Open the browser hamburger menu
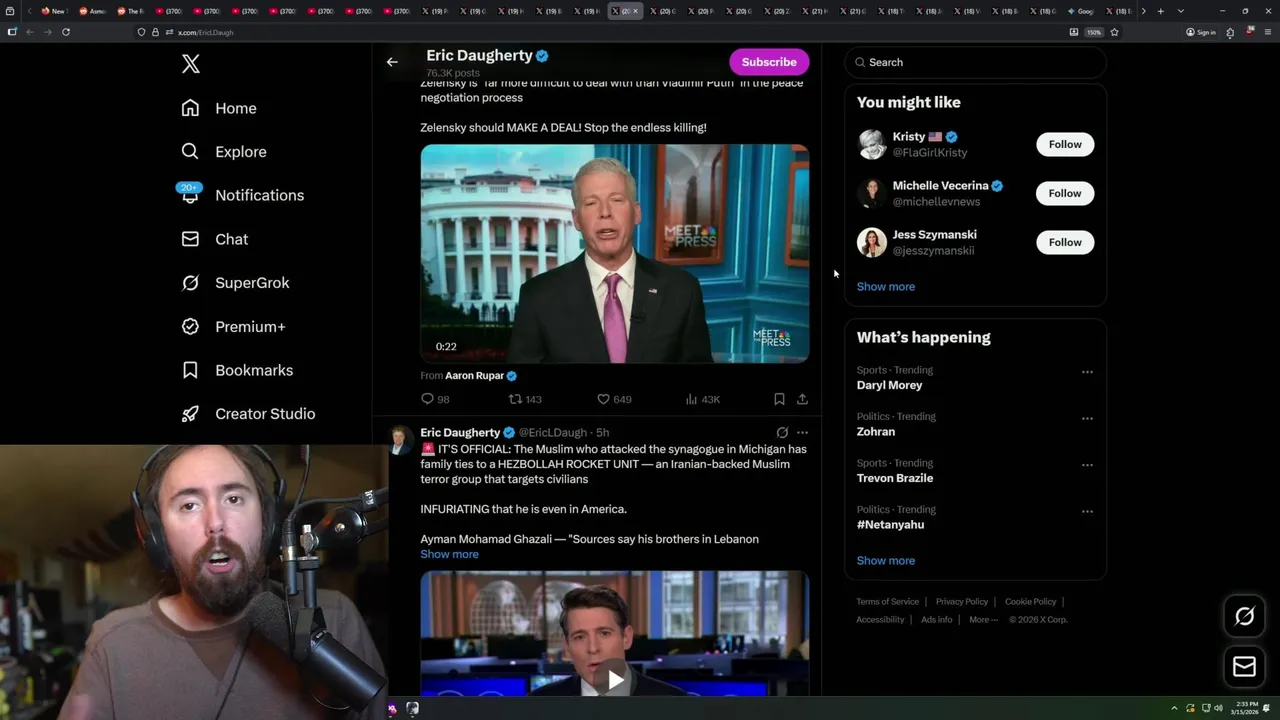Screen dimensions: 1280x720 pos(1266,32)
